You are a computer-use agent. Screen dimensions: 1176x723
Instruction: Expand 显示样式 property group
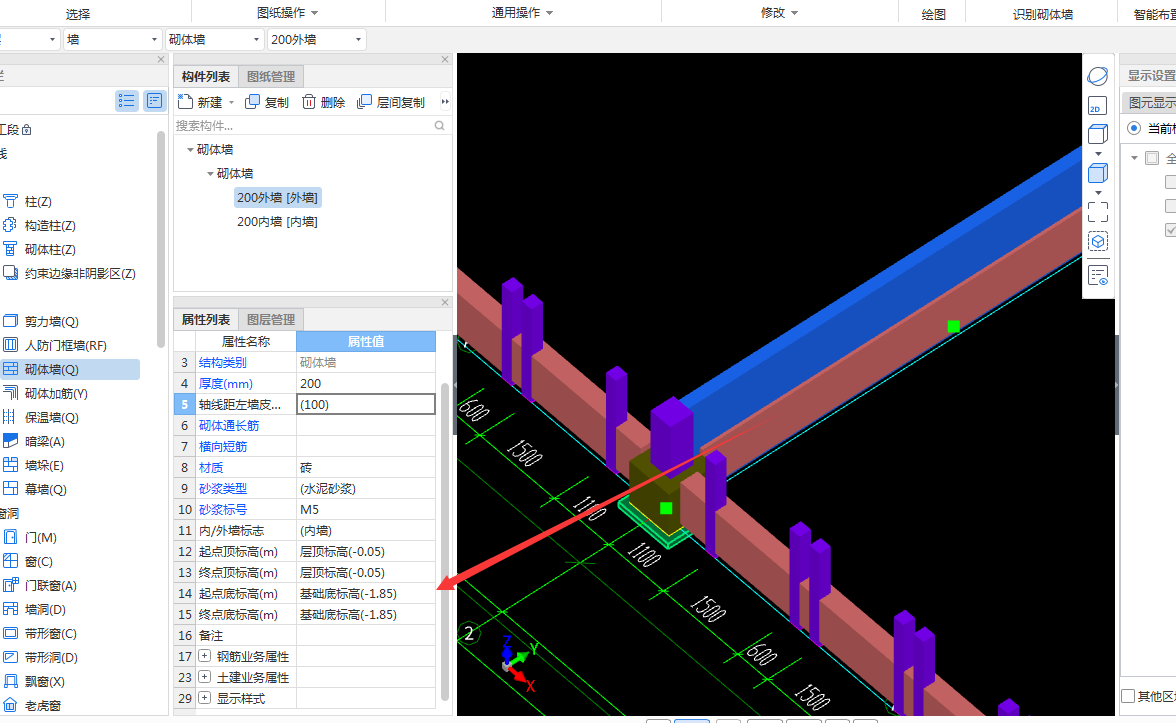(x=204, y=698)
